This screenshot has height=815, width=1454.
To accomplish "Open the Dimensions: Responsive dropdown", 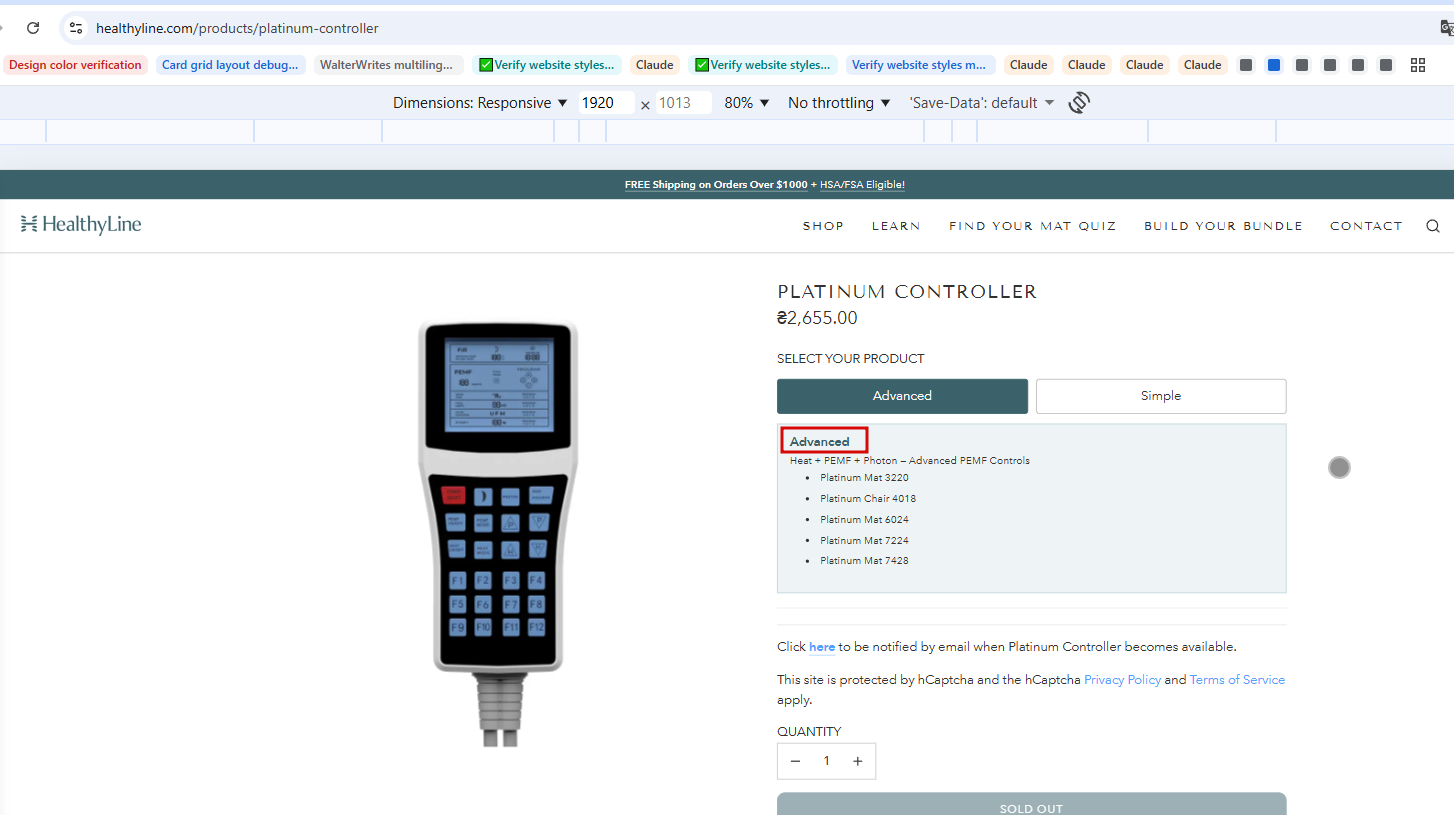I will pos(480,103).
